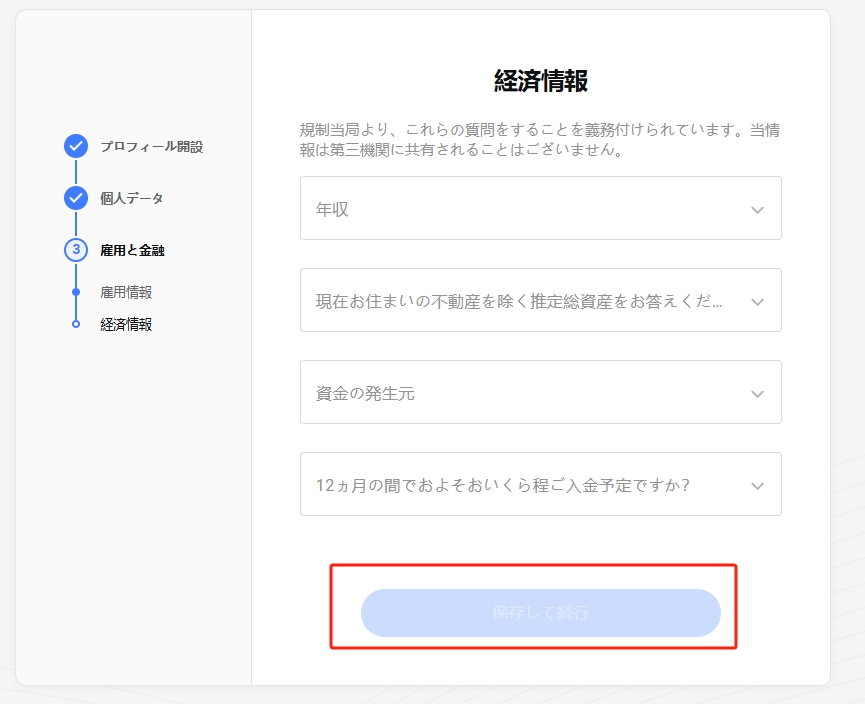Open the 雇用情報 sub-step in sidebar
The height and width of the screenshot is (704, 865).
point(126,292)
